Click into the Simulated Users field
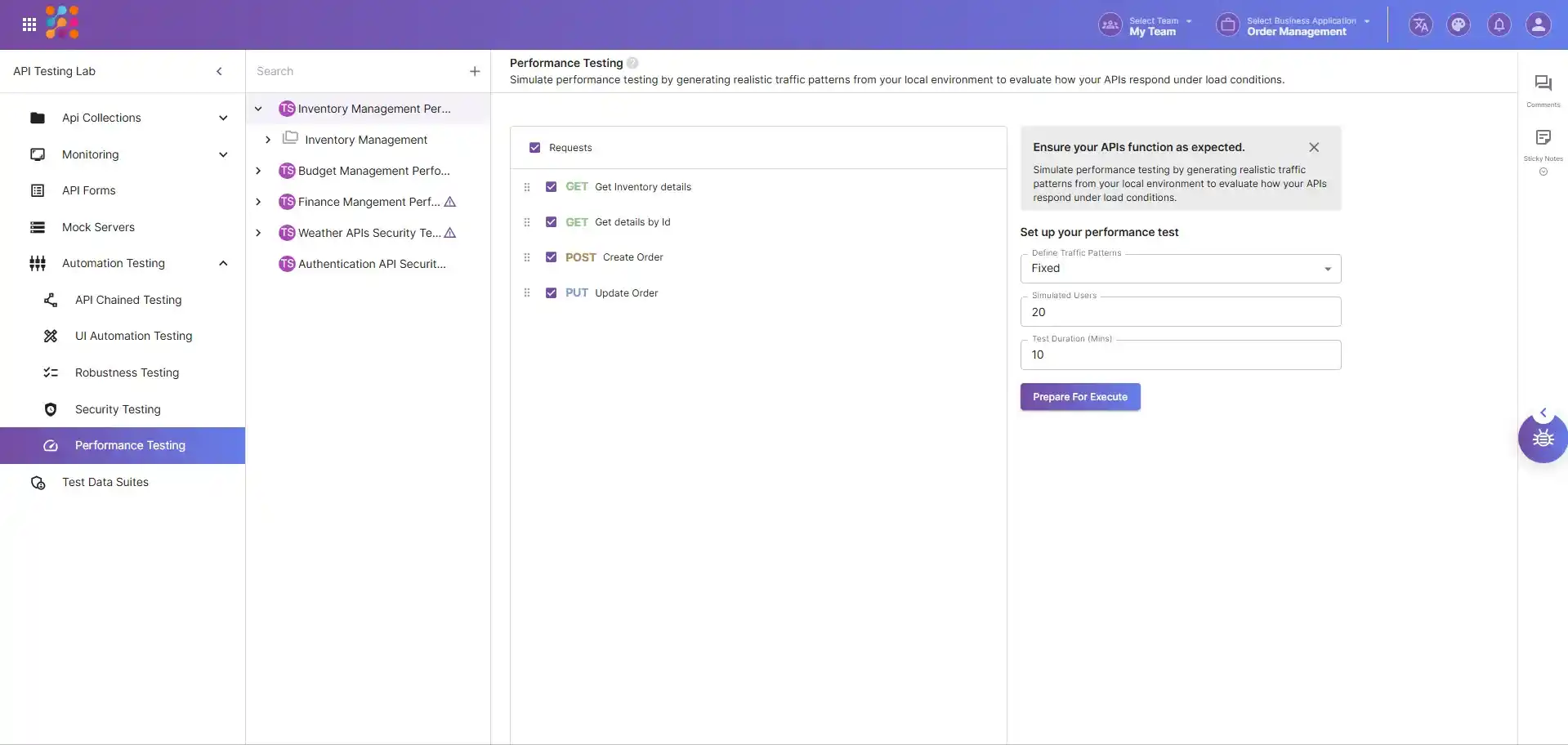This screenshot has width=1568, height=745. pyautogui.click(x=1180, y=312)
